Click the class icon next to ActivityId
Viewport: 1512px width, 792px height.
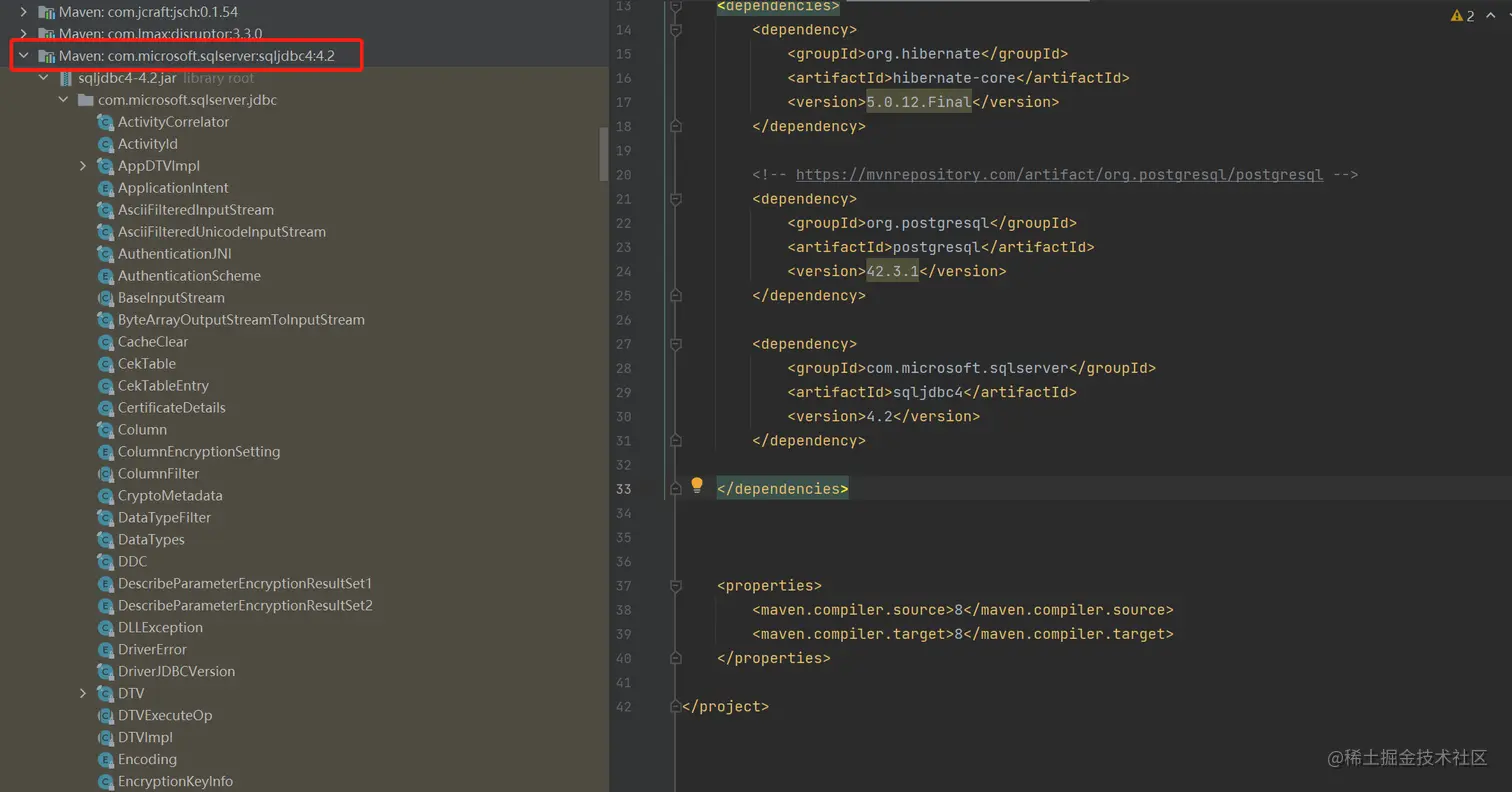pyautogui.click(x=105, y=144)
